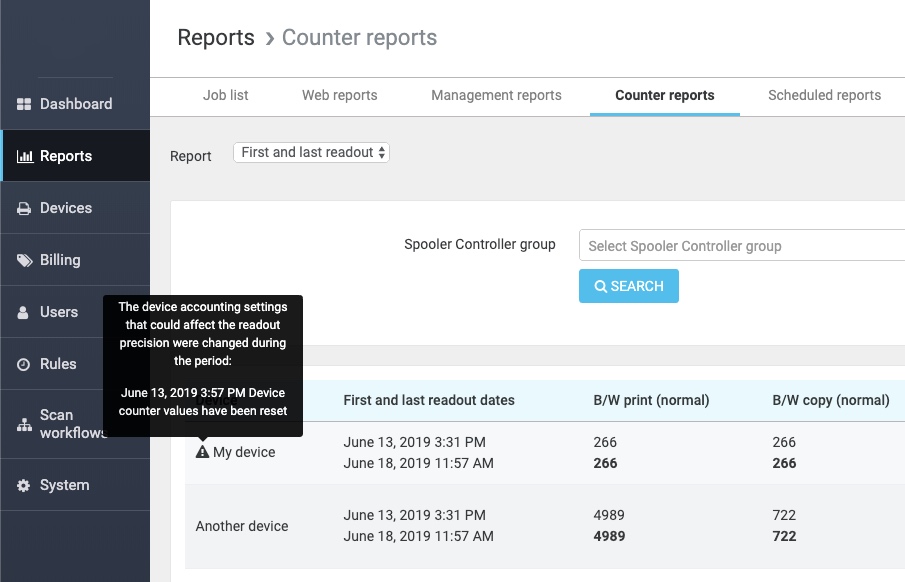Switch to the Management reports tab
The width and height of the screenshot is (905, 582).
[x=496, y=96]
